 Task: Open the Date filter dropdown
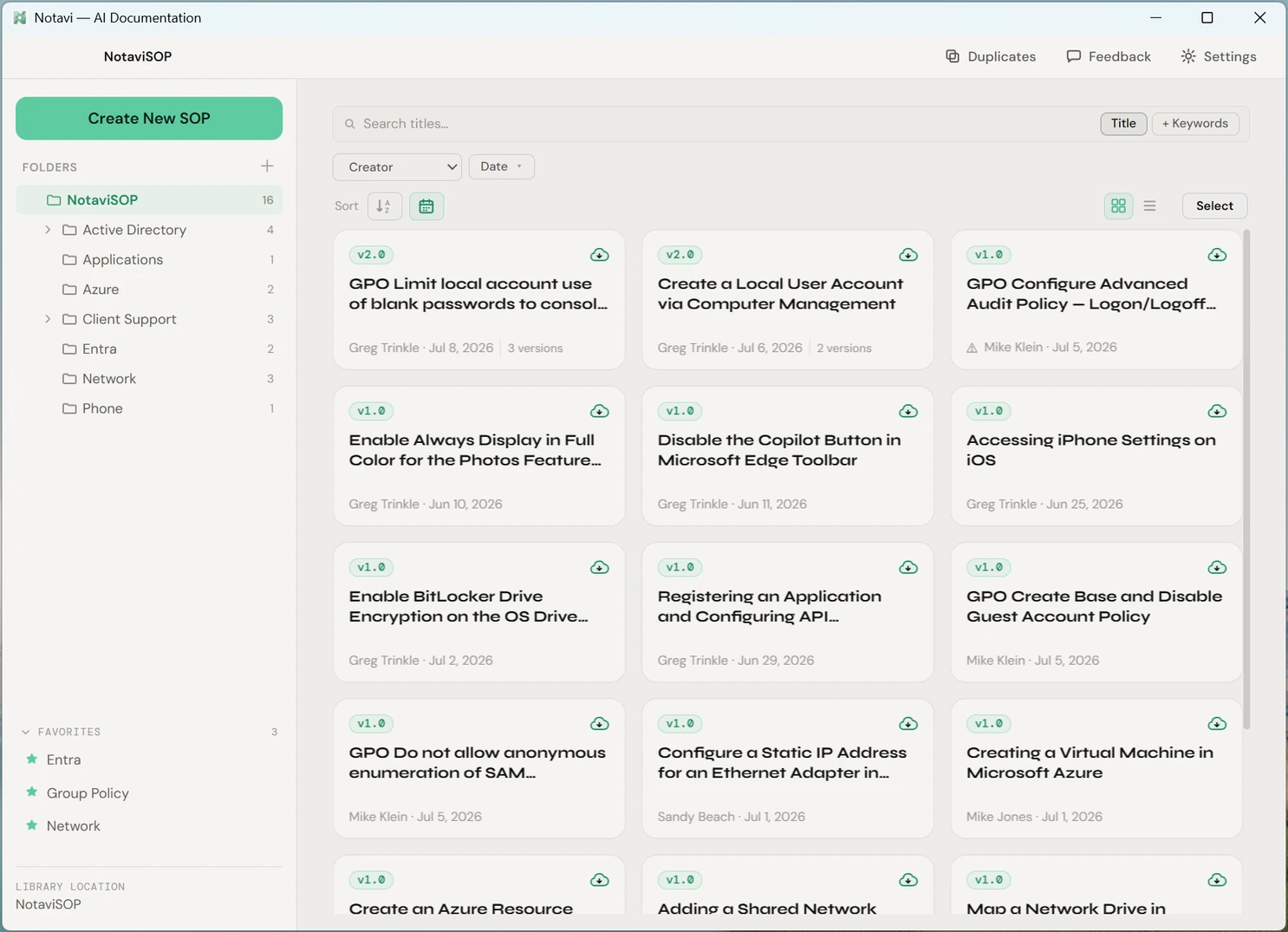(501, 166)
